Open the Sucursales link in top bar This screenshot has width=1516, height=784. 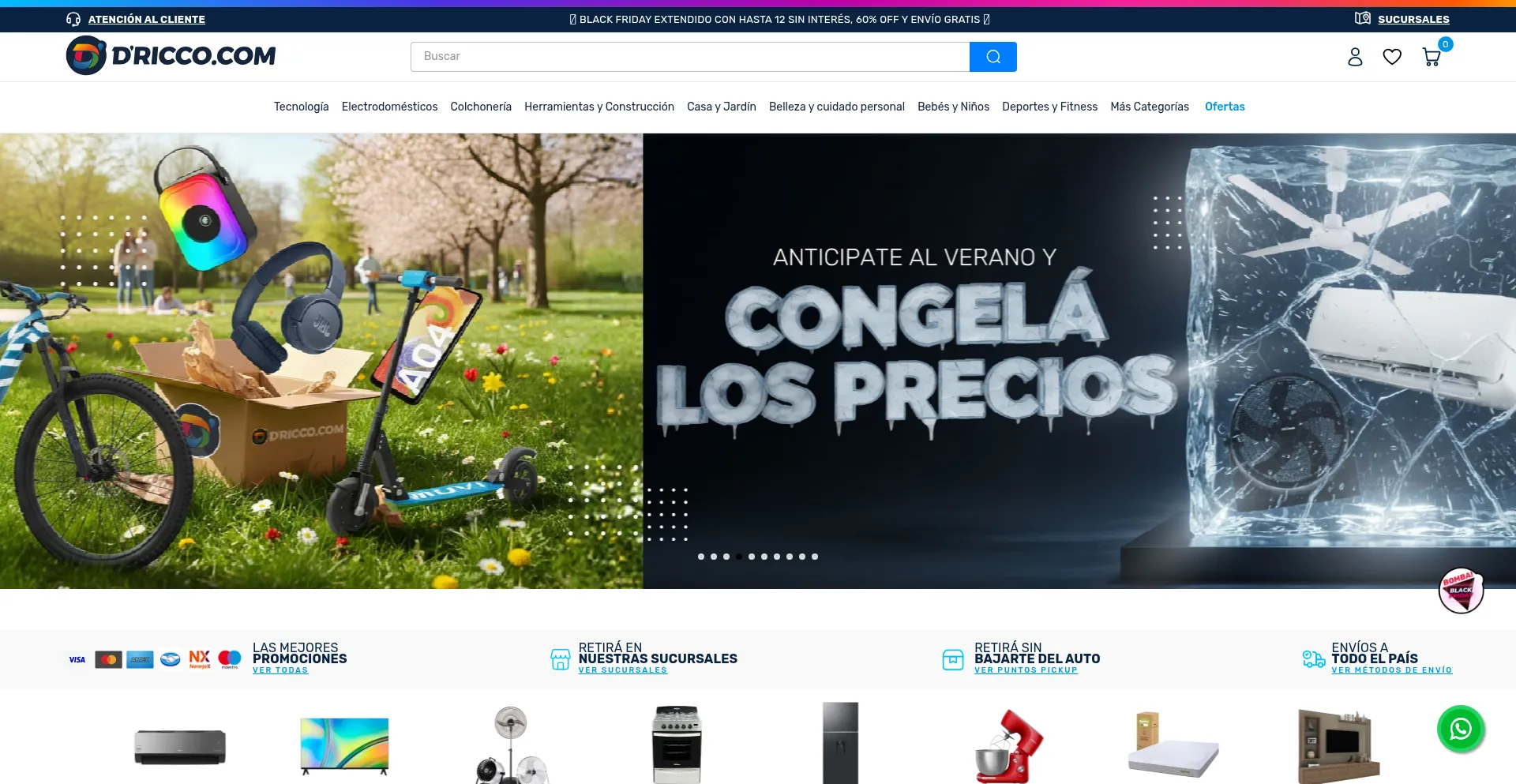(x=1413, y=19)
